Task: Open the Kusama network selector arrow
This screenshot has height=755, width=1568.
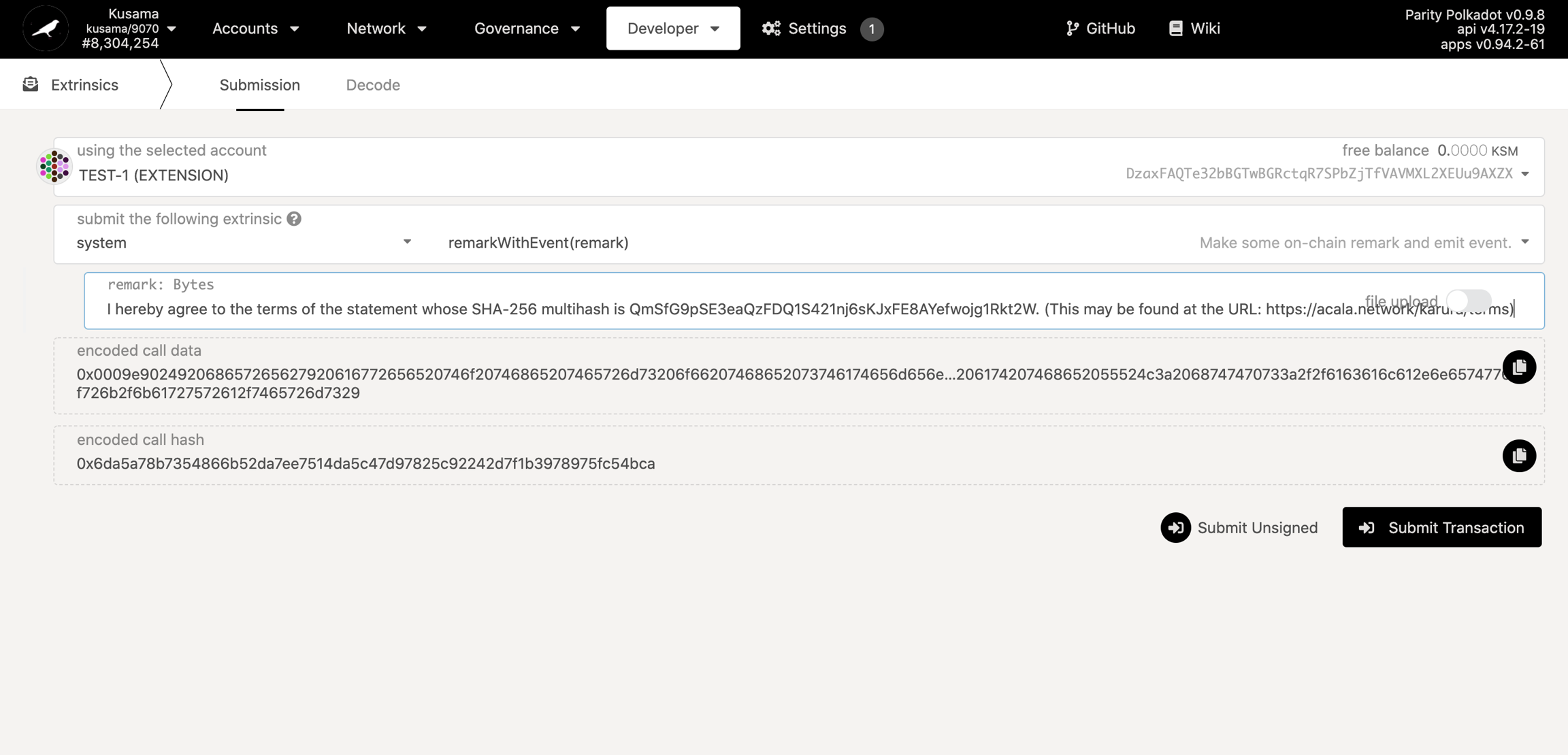Action: tap(171, 29)
